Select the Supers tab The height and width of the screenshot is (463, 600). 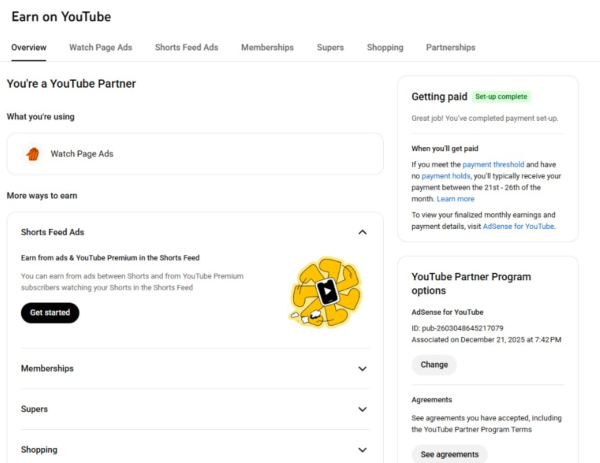click(330, 47)
